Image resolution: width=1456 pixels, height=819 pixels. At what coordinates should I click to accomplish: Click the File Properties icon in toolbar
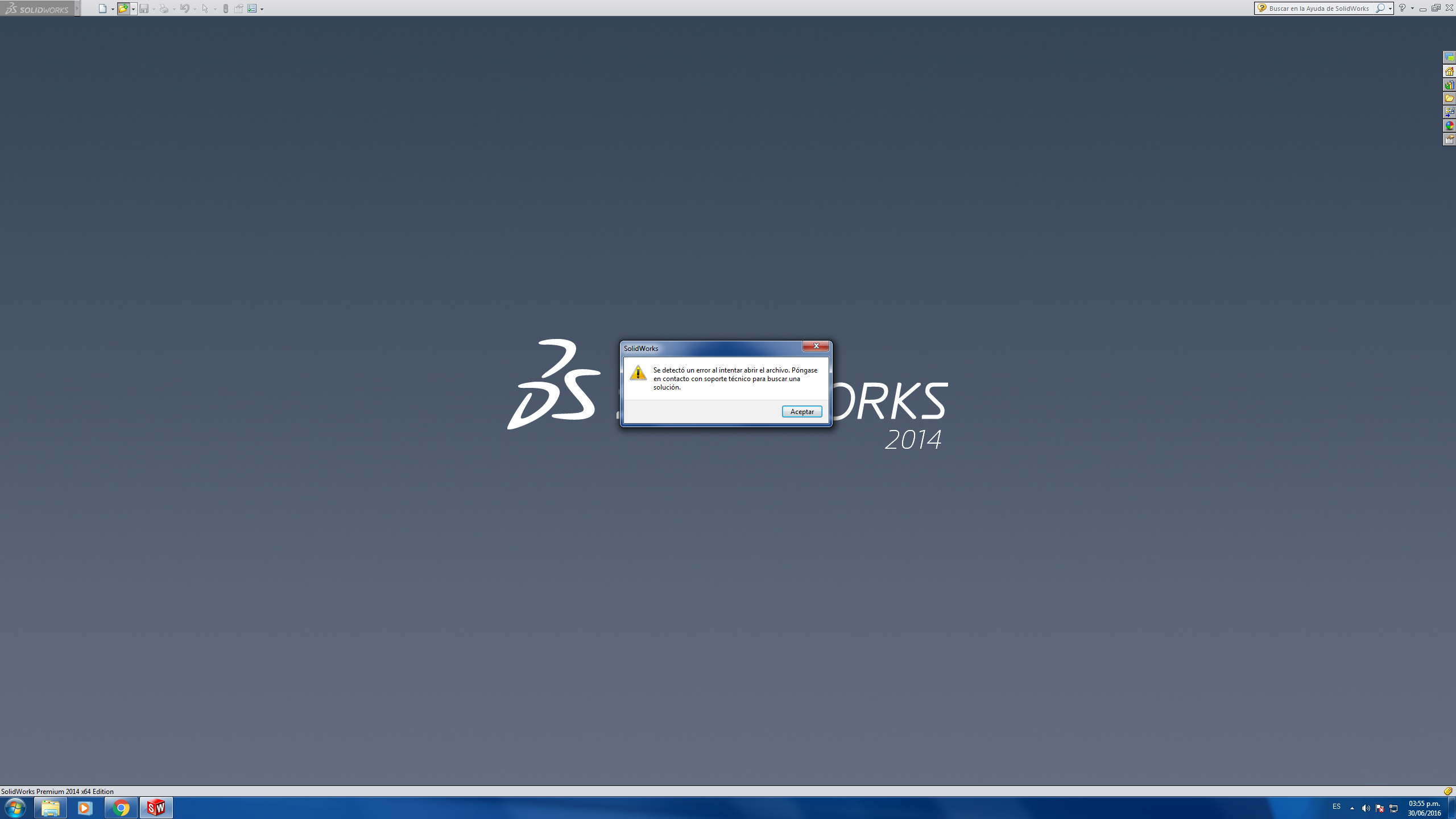(x=239, y=9)
